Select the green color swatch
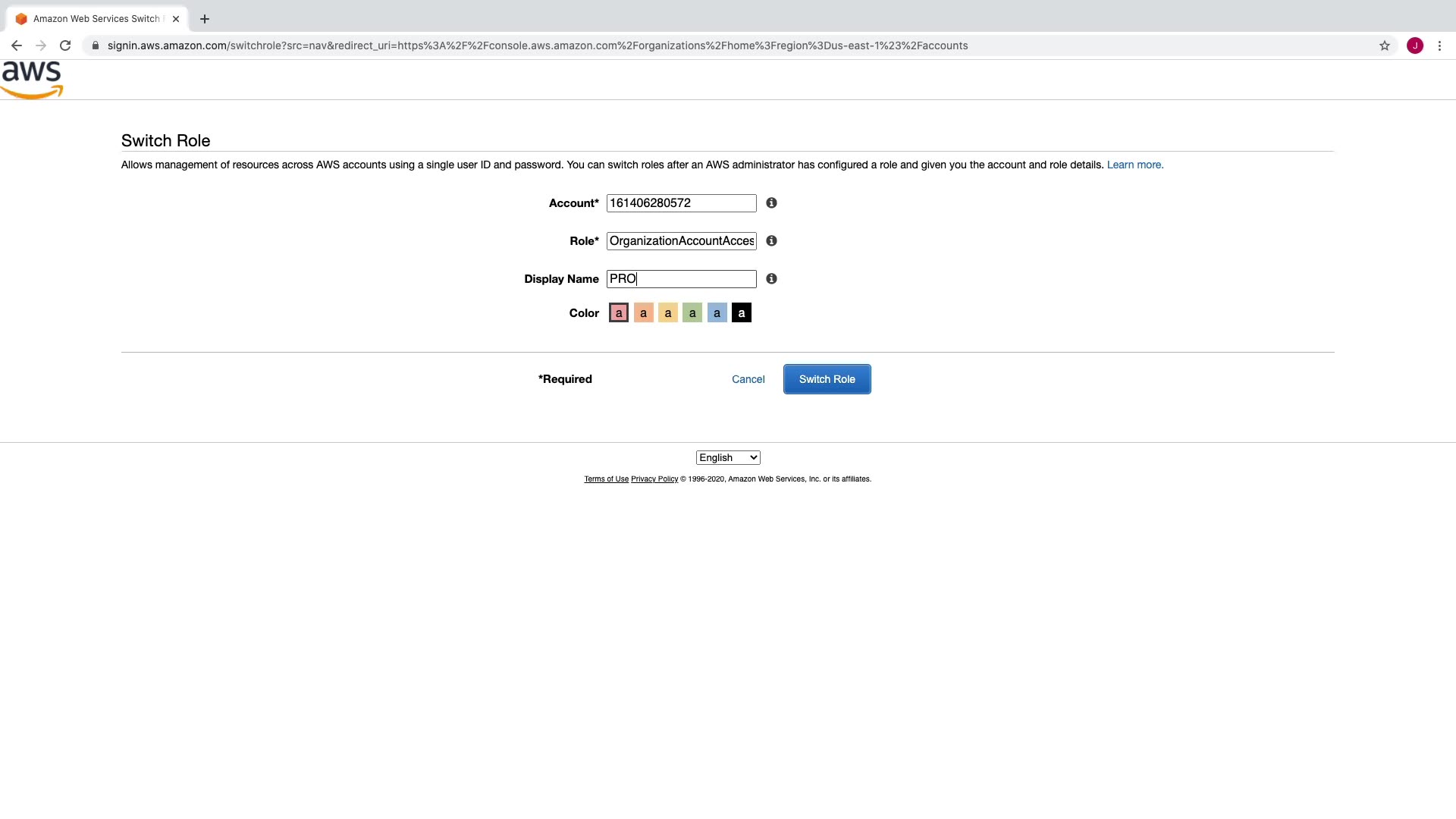Screen dimensions: 1456x819 (692, 313)
